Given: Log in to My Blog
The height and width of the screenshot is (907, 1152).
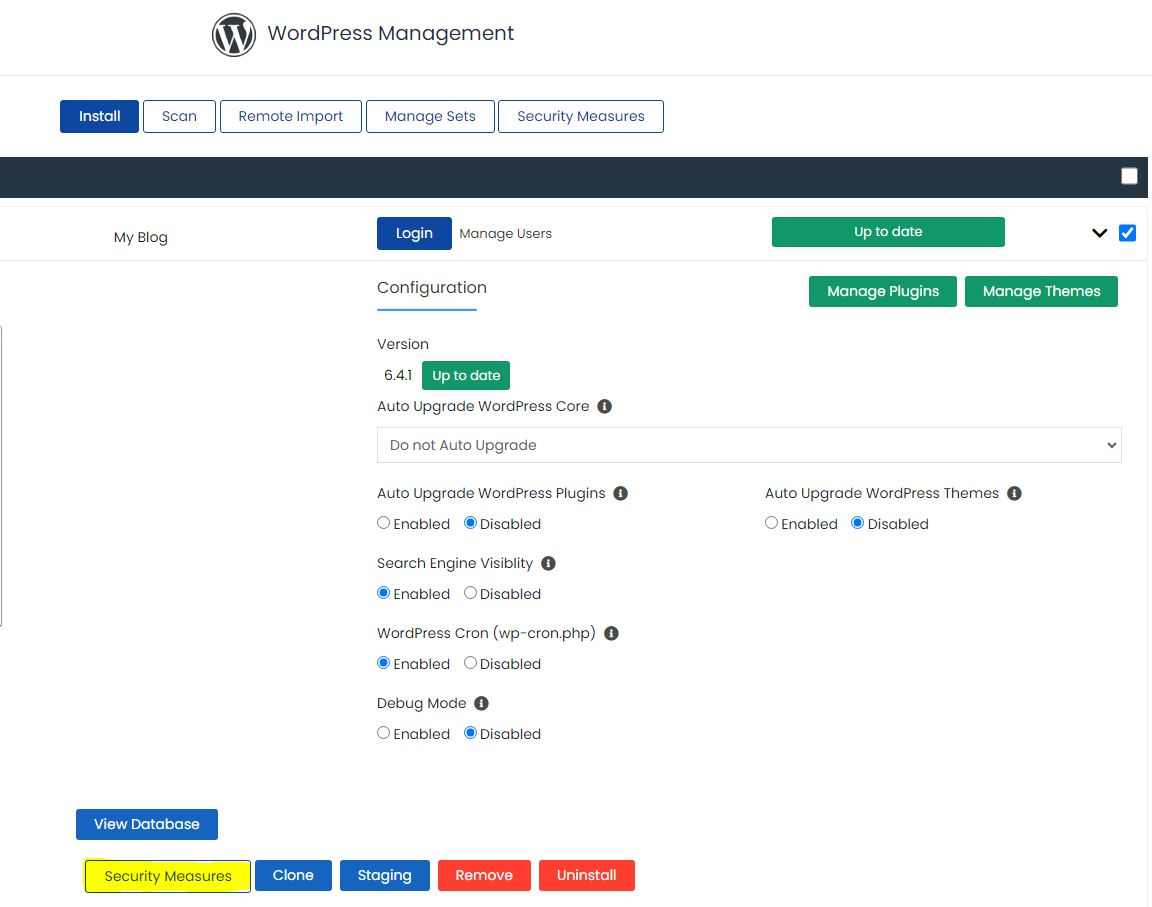Looking at the screenshot, I should pos(414,234).
